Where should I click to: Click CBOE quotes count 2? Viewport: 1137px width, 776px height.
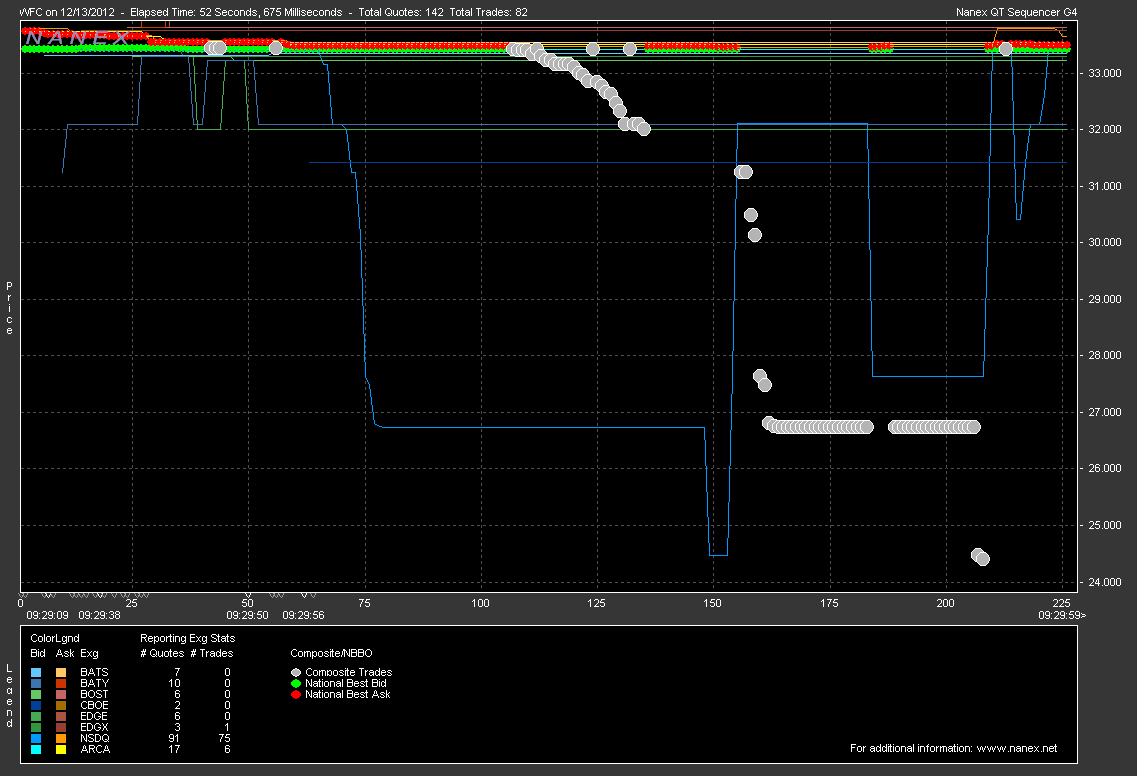[x=177, y=705]
